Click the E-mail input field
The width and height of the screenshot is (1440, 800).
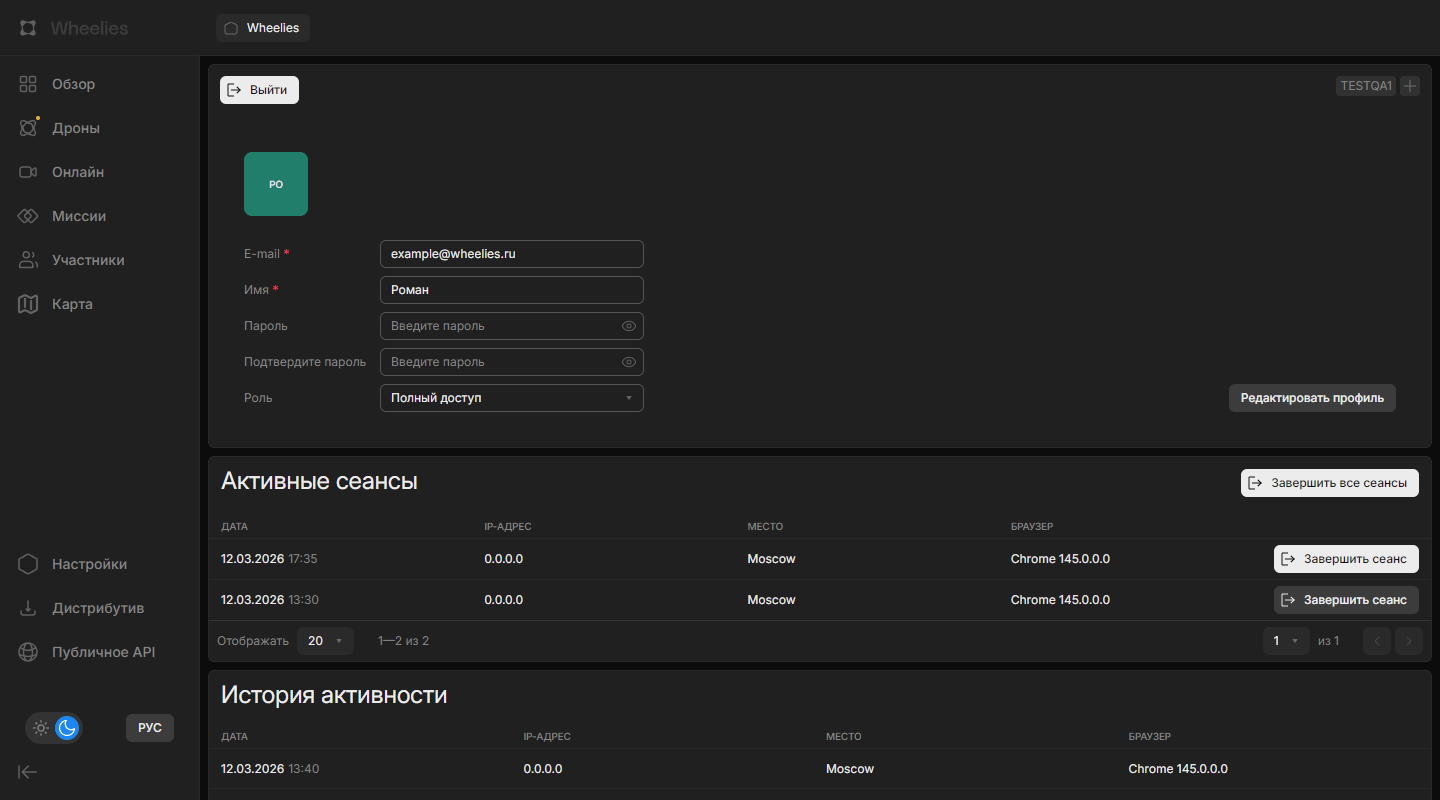[x=512, y=254]
